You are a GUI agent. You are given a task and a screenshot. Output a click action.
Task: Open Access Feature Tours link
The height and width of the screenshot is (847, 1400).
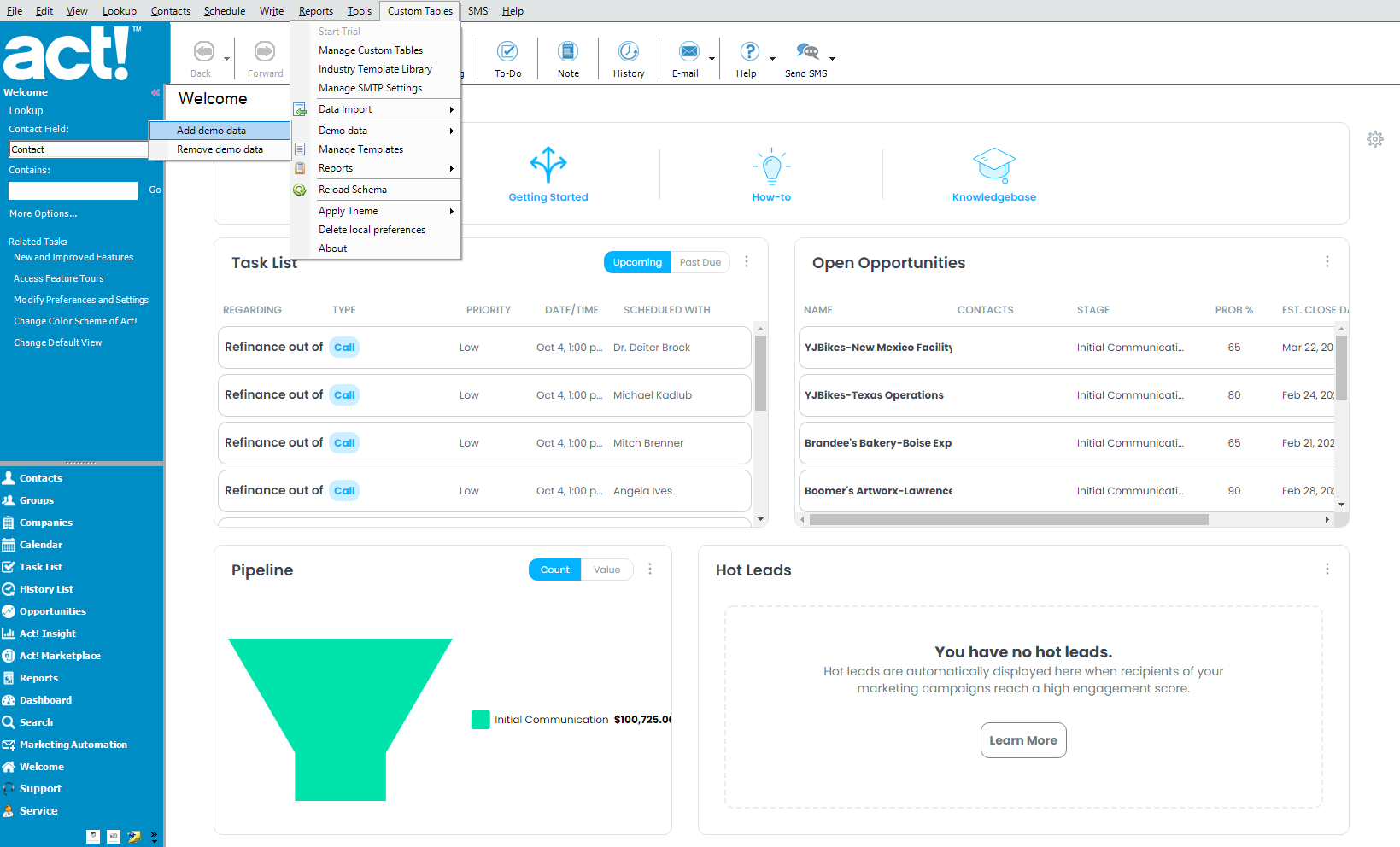58,278
